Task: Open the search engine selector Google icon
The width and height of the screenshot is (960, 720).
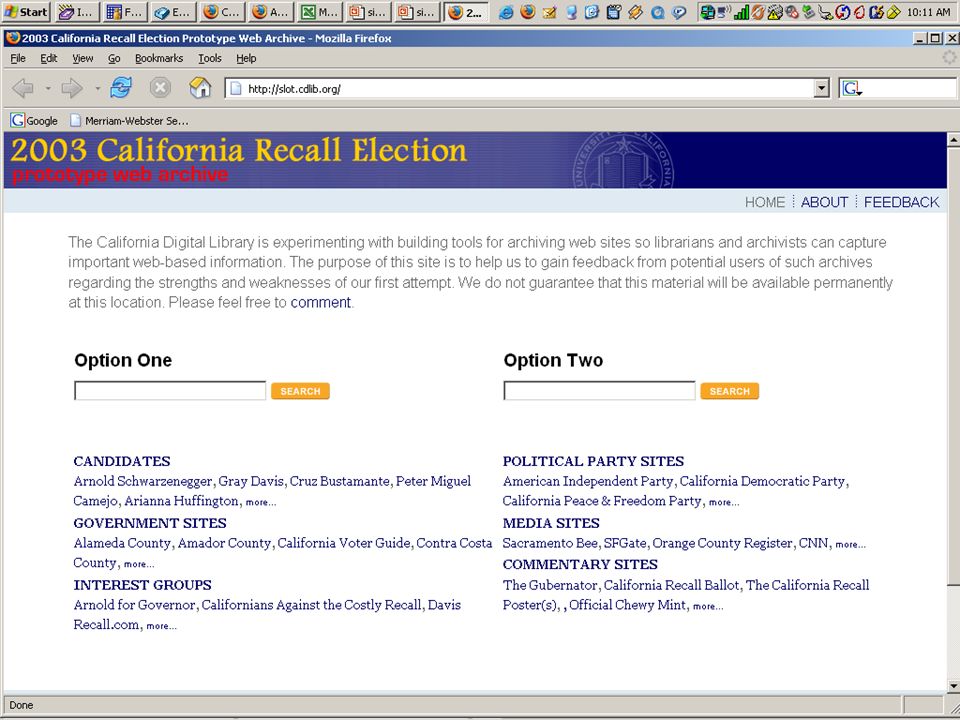Action: coord(852,89)
